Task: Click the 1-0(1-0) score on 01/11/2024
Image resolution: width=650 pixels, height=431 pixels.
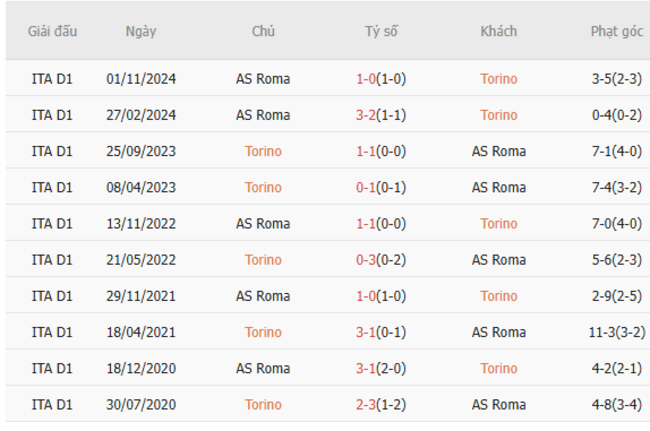Action: pyautogui.click(x=381, y=79)
